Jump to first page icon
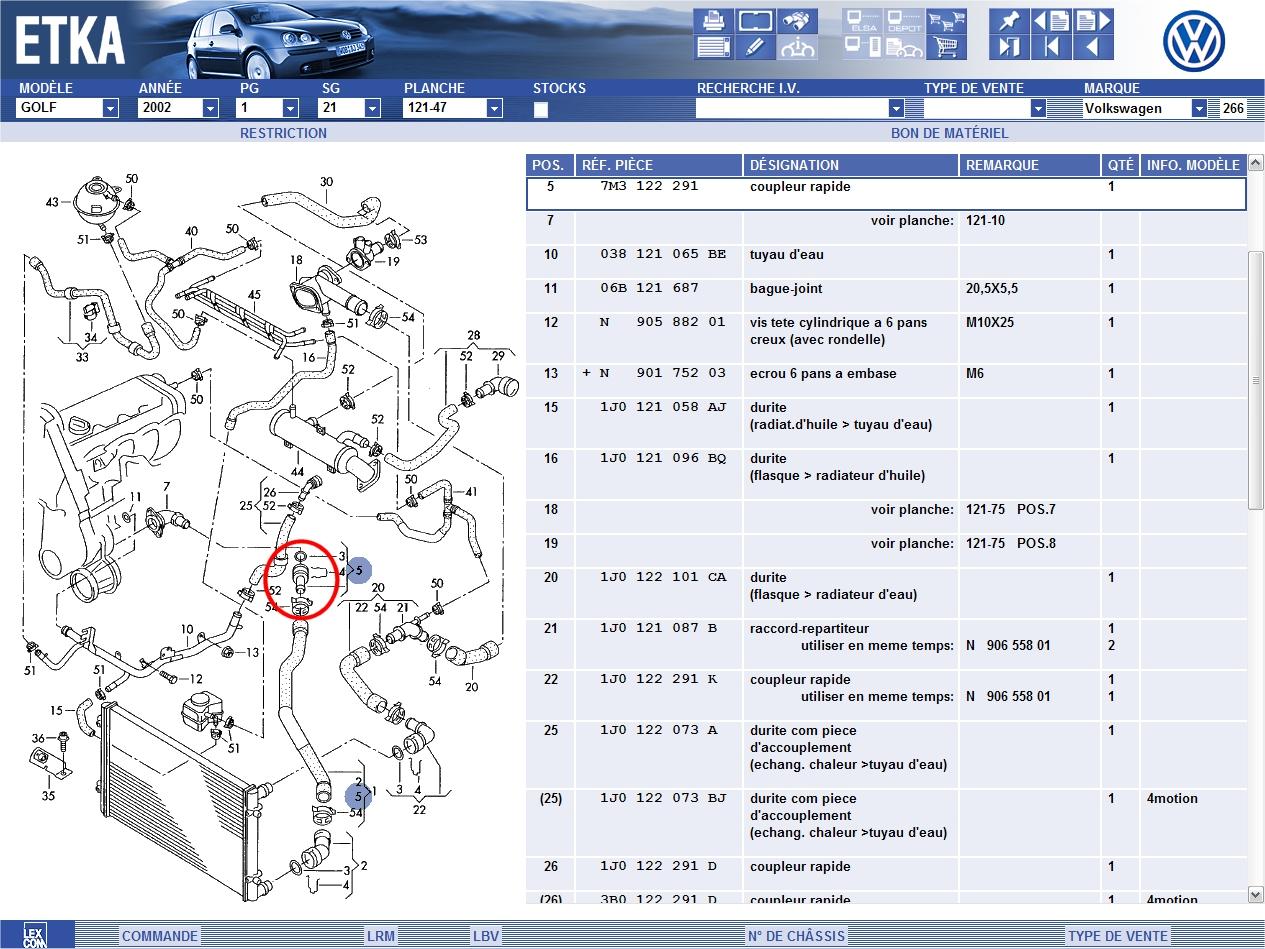 click(x=1052, y=46)
